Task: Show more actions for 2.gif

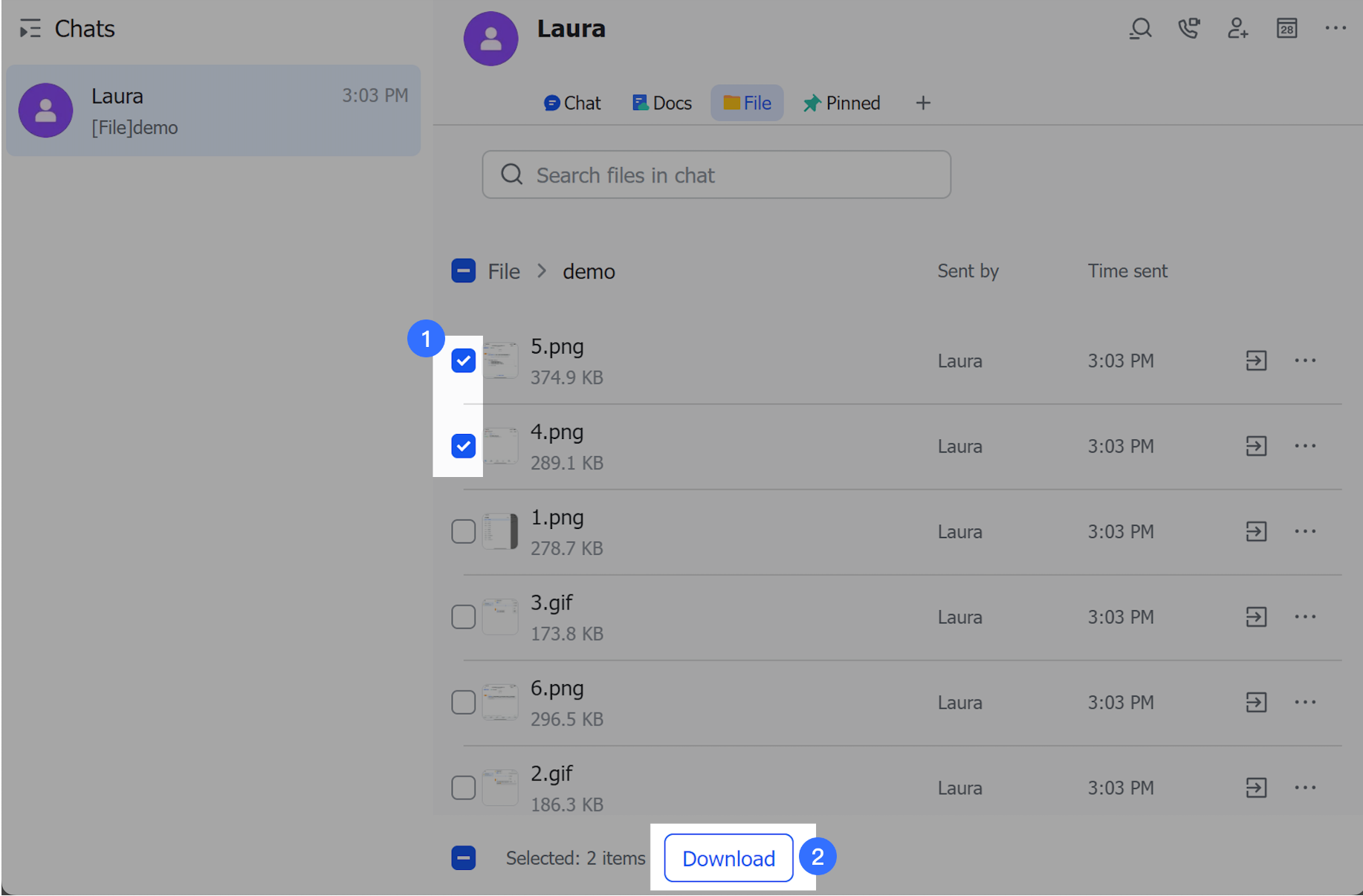Action: [1305, 788]
